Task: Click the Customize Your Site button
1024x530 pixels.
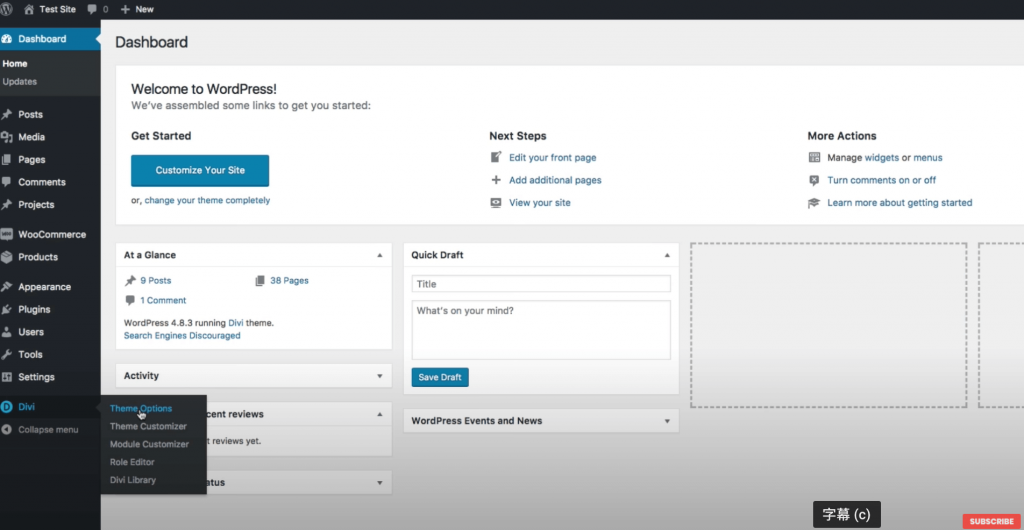Action: [200, 170]
